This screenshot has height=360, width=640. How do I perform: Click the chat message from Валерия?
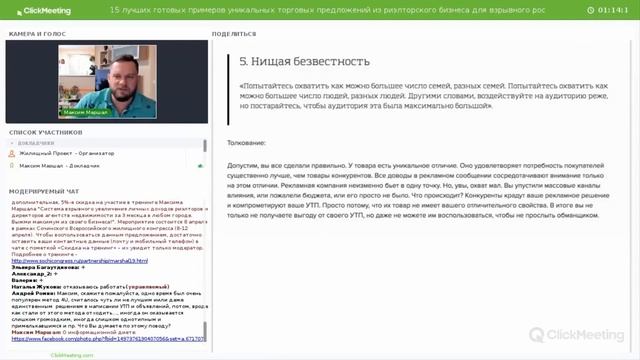[28, 280]
